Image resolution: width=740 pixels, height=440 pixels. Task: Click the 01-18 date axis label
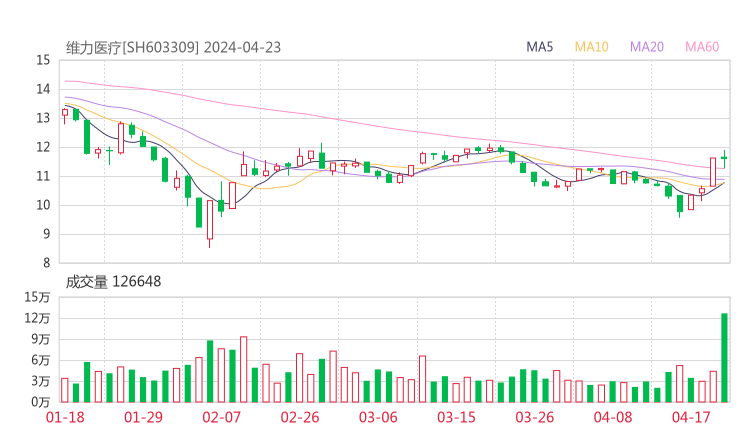point(65,417)
